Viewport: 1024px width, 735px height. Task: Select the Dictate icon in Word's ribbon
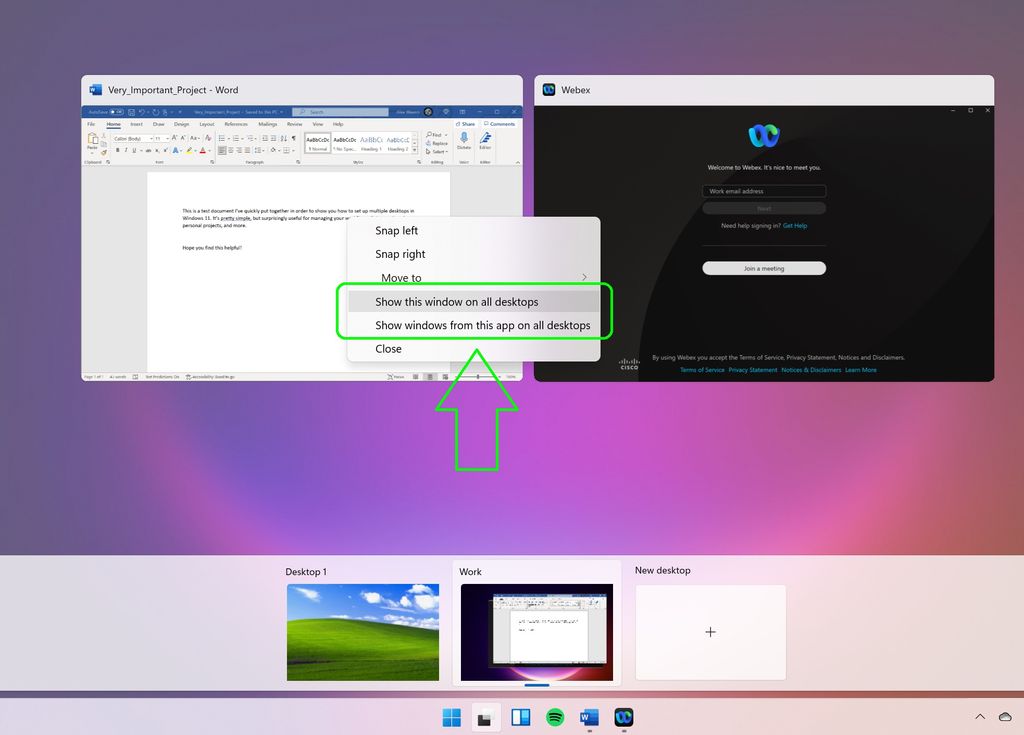tap(464, 137)
